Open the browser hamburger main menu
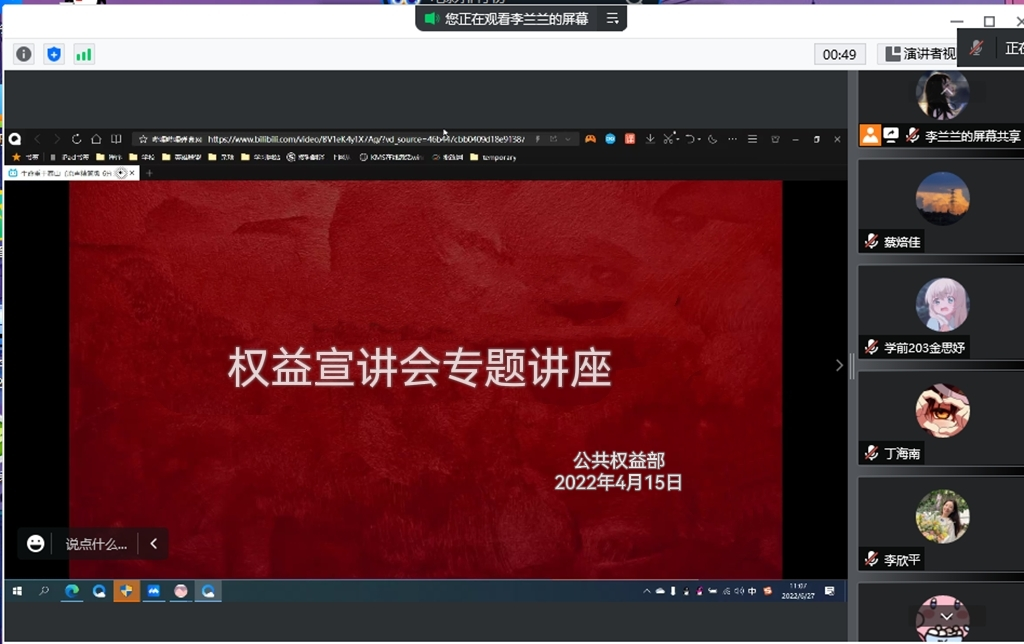1024x644 pixels. [752, 139]
